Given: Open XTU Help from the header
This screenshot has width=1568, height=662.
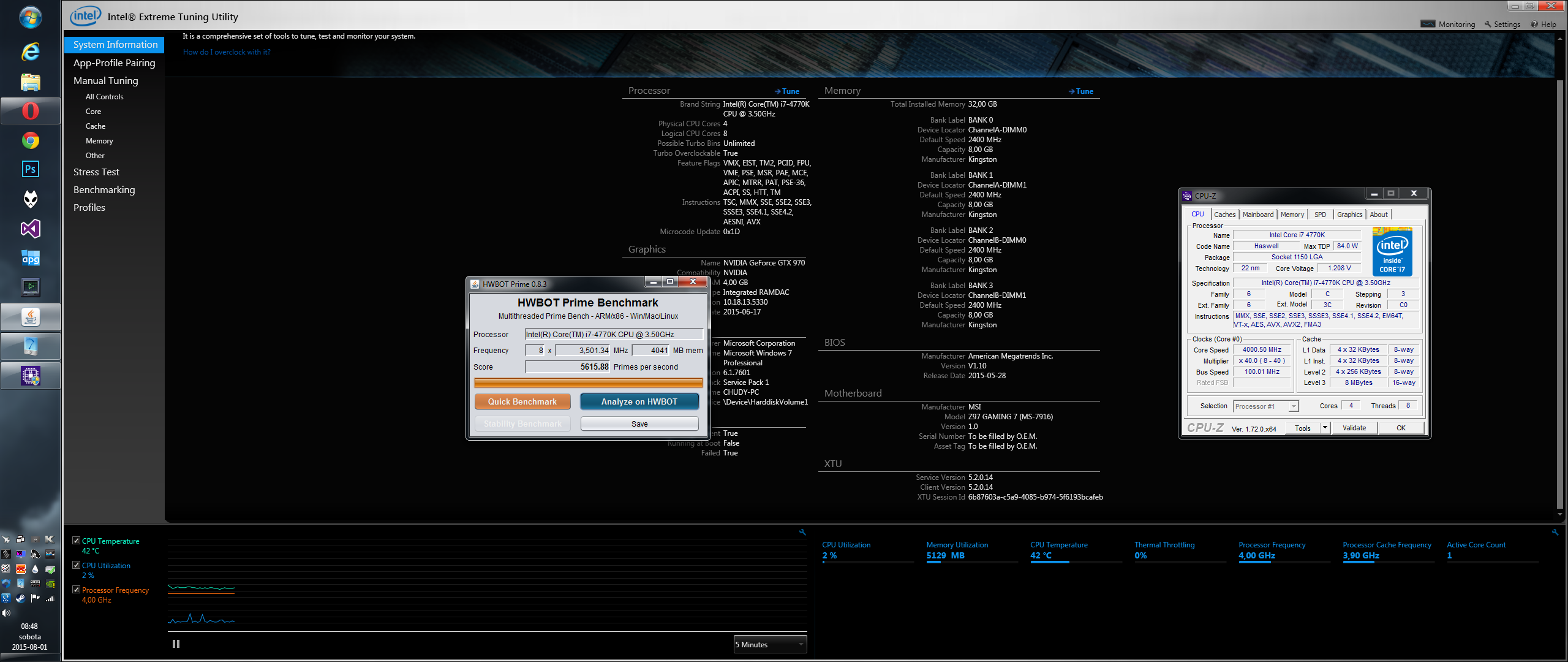Looking at the screenshot, I should point(1543,25).
